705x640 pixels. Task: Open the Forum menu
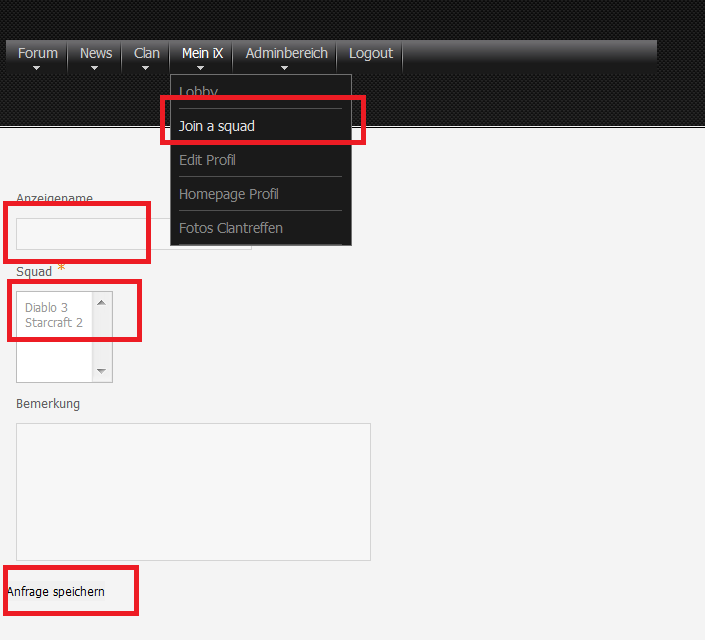[x=37, y=56]
